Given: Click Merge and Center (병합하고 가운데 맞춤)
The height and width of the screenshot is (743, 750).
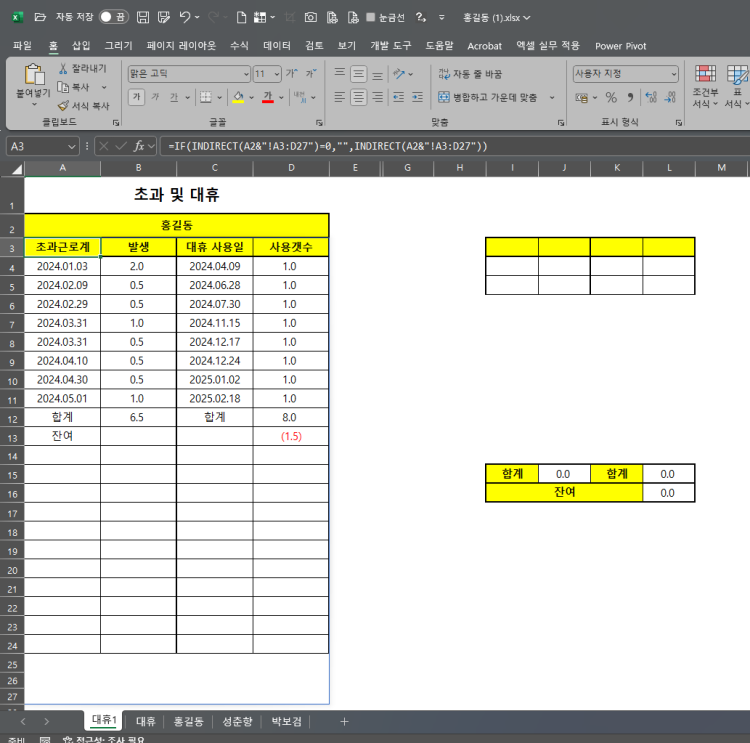Looking at the screenshot, I should tap(488, 98).
